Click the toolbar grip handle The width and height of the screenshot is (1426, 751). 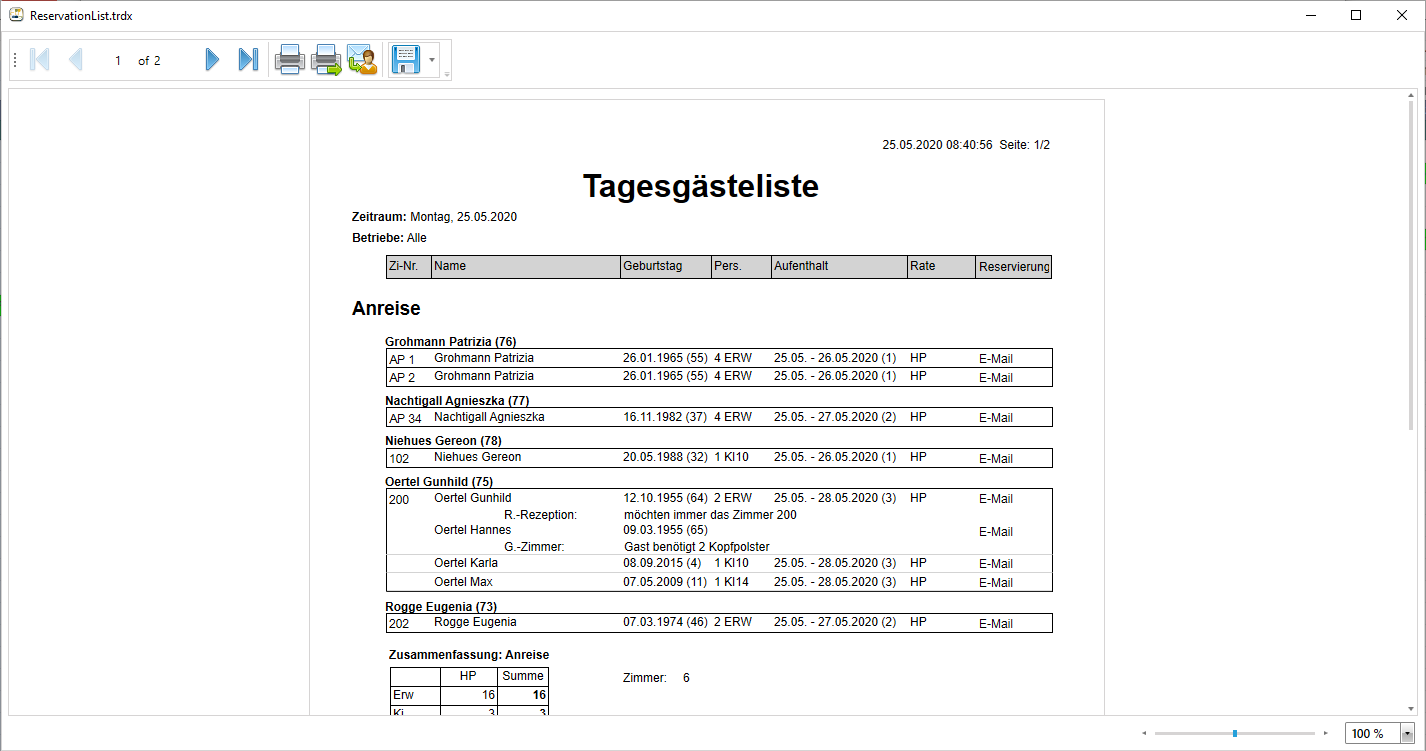[15, 60]
